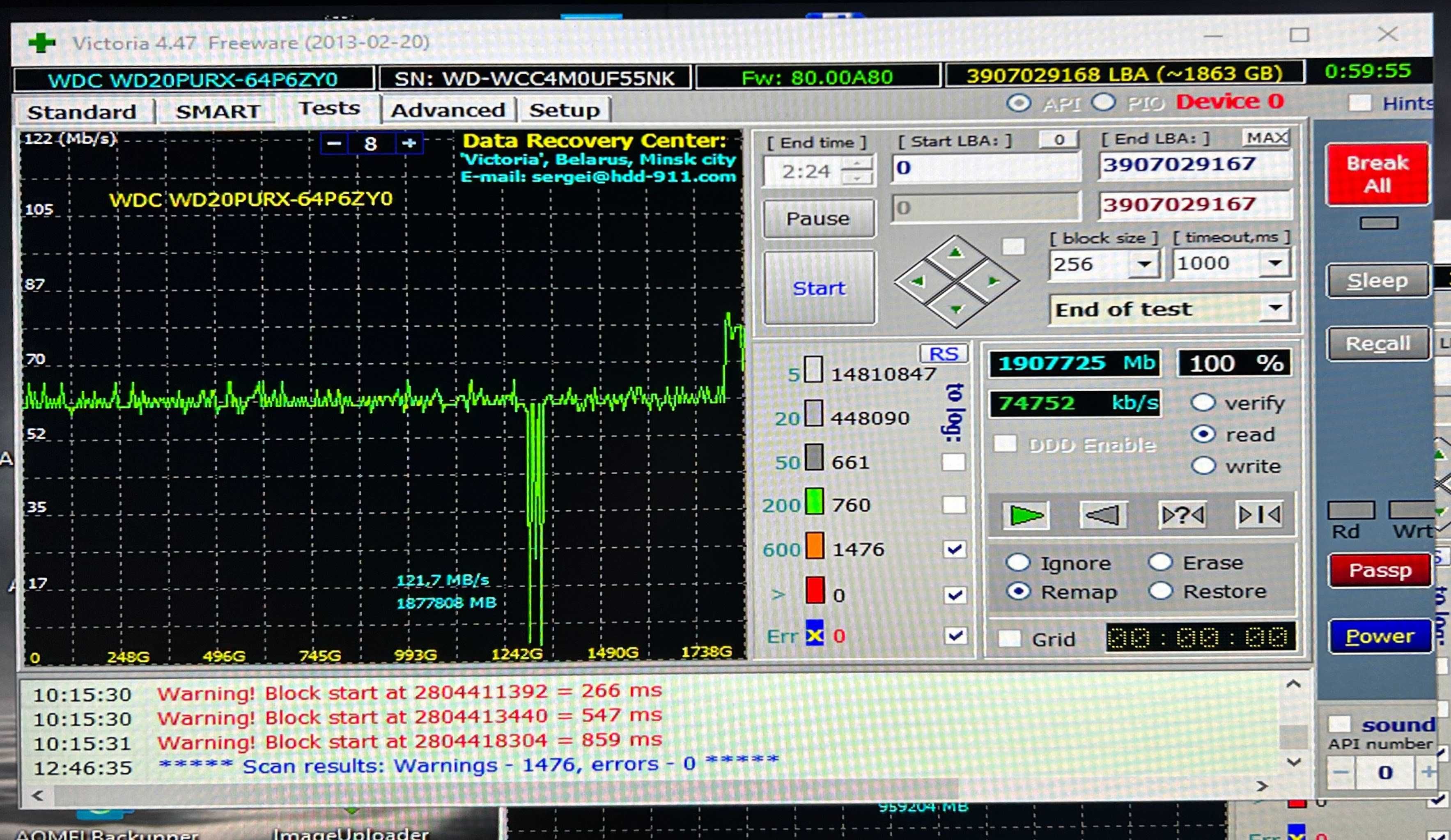The height and width of the screenshot is (840, 1451).
Task: Switch to the Setup tab
Action: [x=565, y=109]
